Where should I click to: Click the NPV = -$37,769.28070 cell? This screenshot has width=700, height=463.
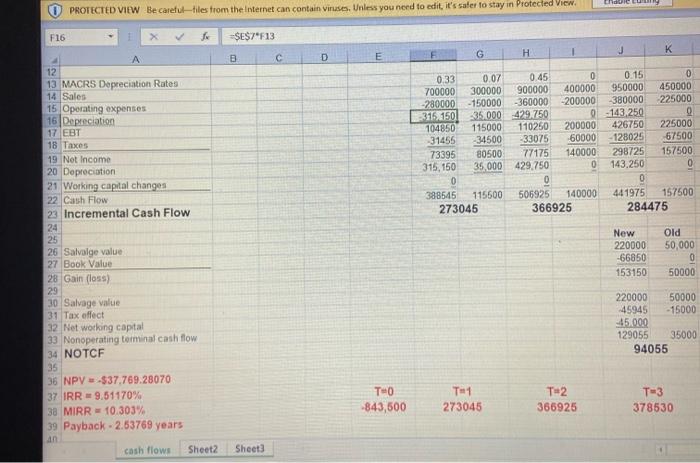(x=117, y=380)
